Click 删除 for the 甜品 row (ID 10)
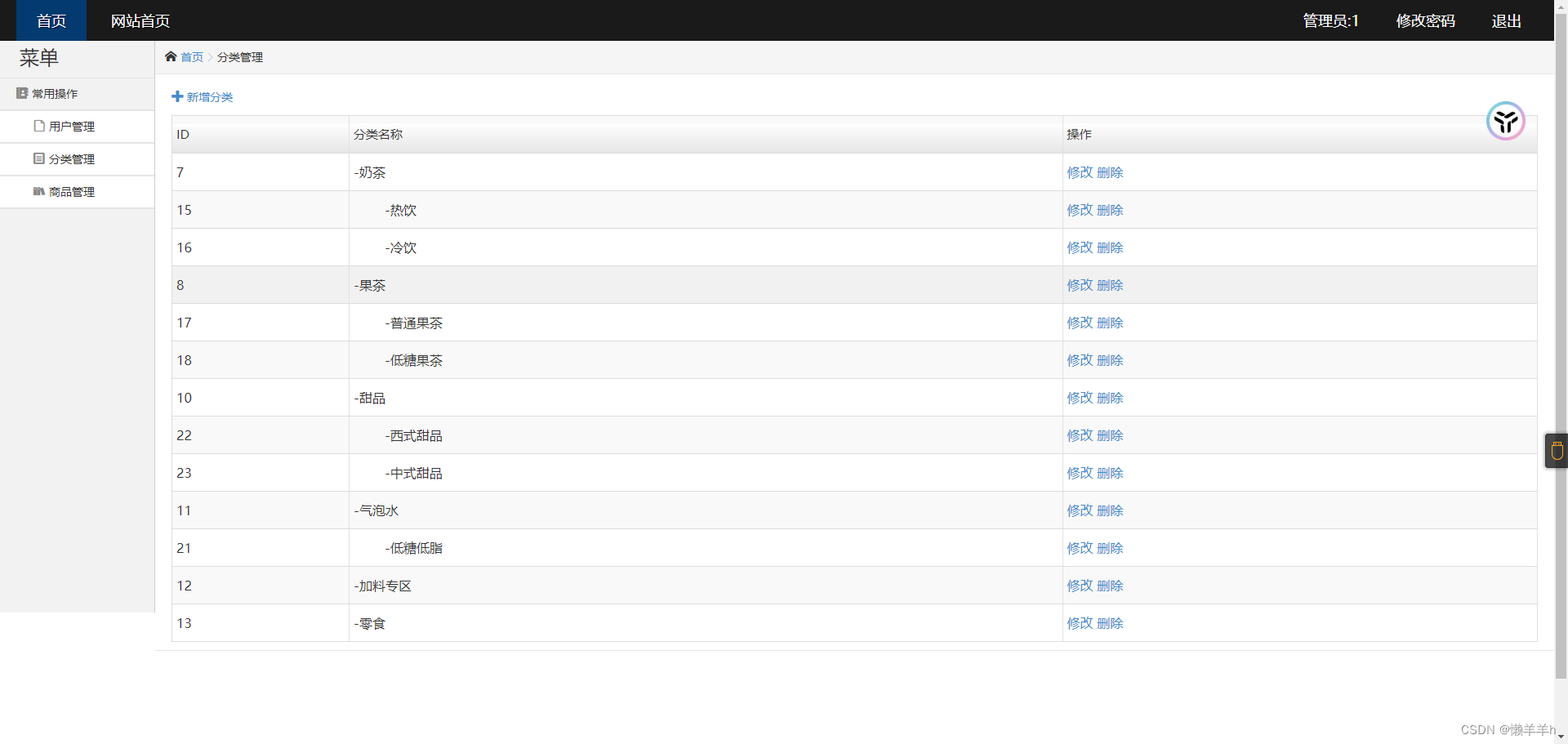 click(x=1110, y=398)
